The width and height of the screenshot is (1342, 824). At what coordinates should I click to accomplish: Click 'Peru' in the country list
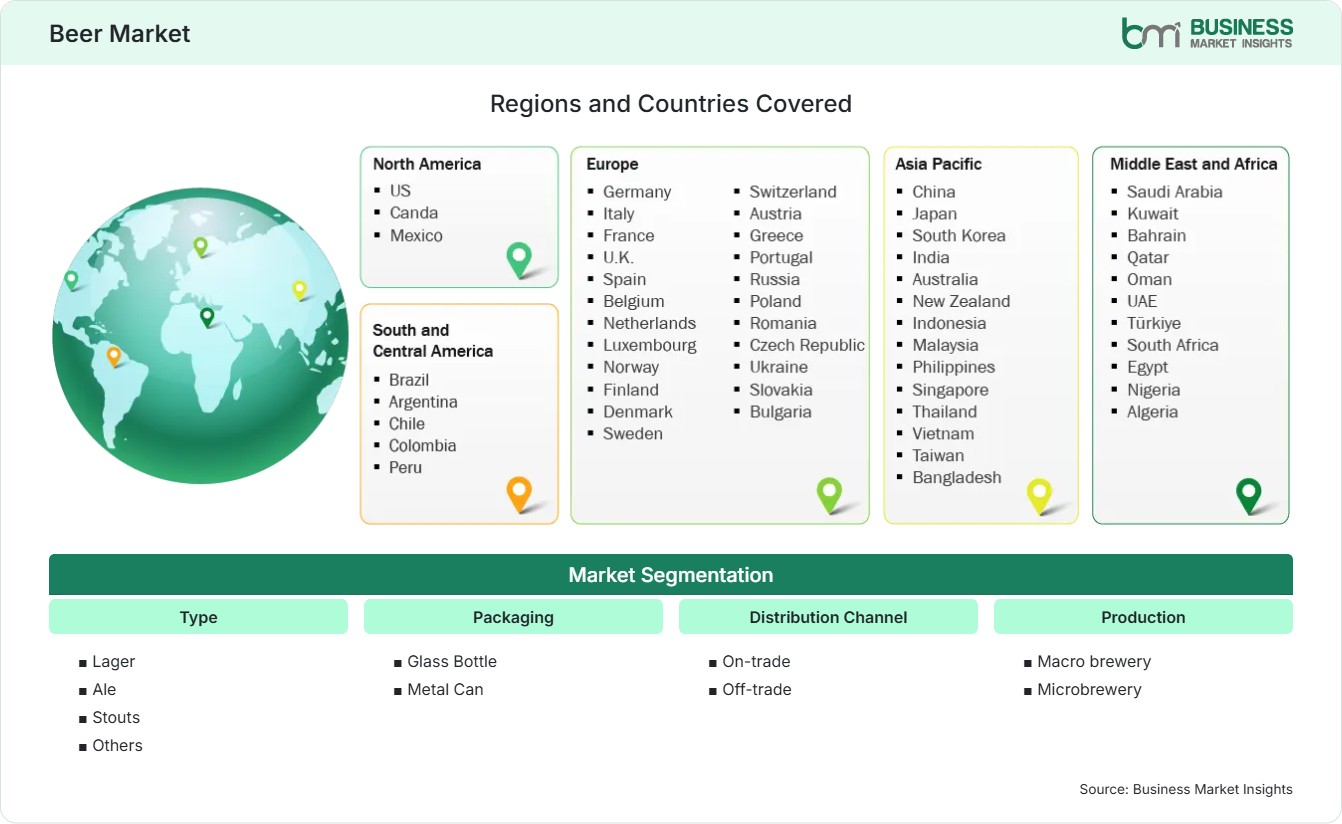tap(405, 467)
